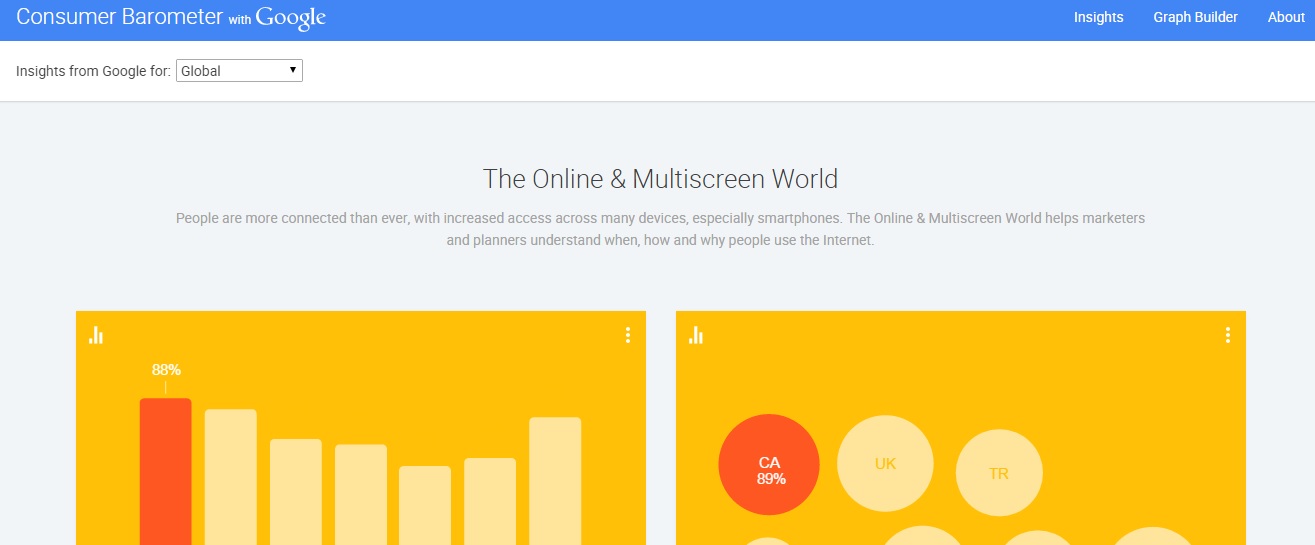The image size is (1315, 545).
Task: Click the Consumer Barometer with Google logo
Action: coord(171,17)
